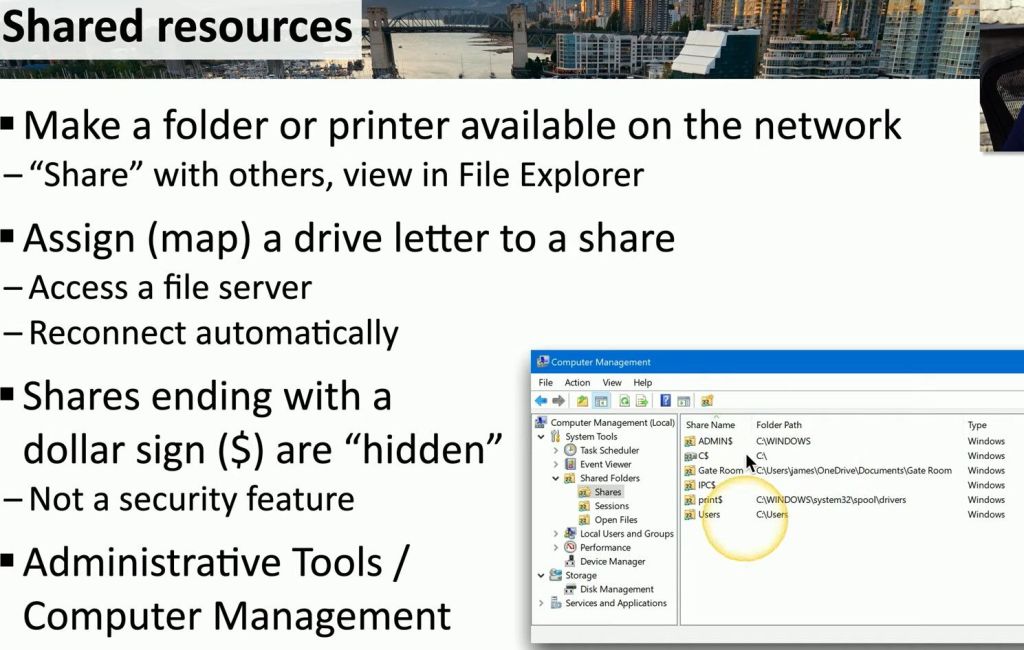Viewport: 1024px width, 650px height.
Task: Expand Local Users and Groups node
Action: click(556, 534)
